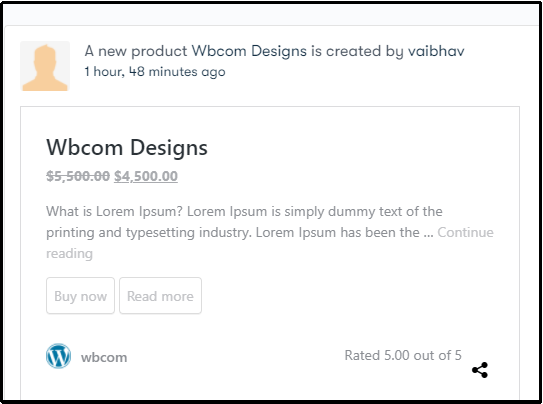The width and height of the screenshot is (543, 404).
Task: Click the word 'reading' on the wrapped line
Action: pyautogui.click(x=69, y=254)
